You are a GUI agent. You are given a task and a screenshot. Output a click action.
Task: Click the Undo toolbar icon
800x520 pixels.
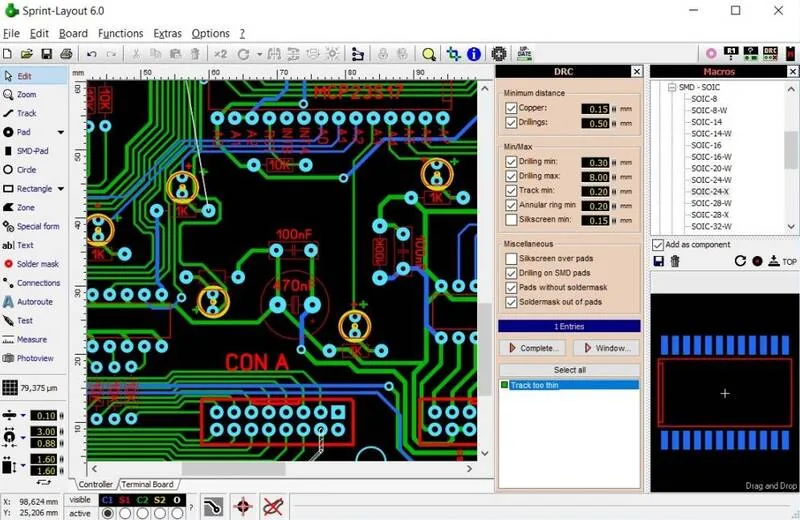pyautogui.click(x=91, y=54)
